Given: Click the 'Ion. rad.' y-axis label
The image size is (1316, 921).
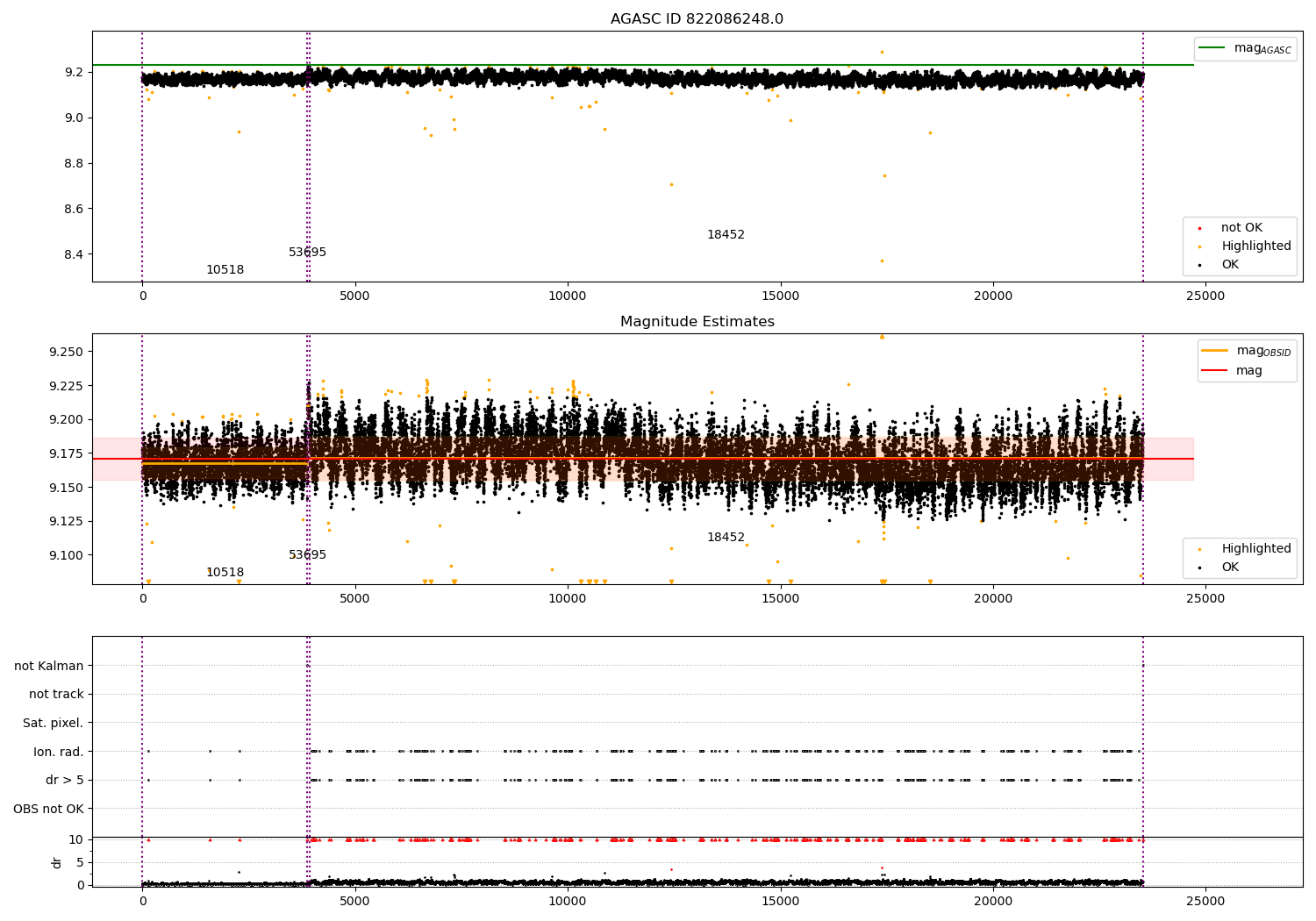Looking at the screenshot, I should tap(59, 752).
